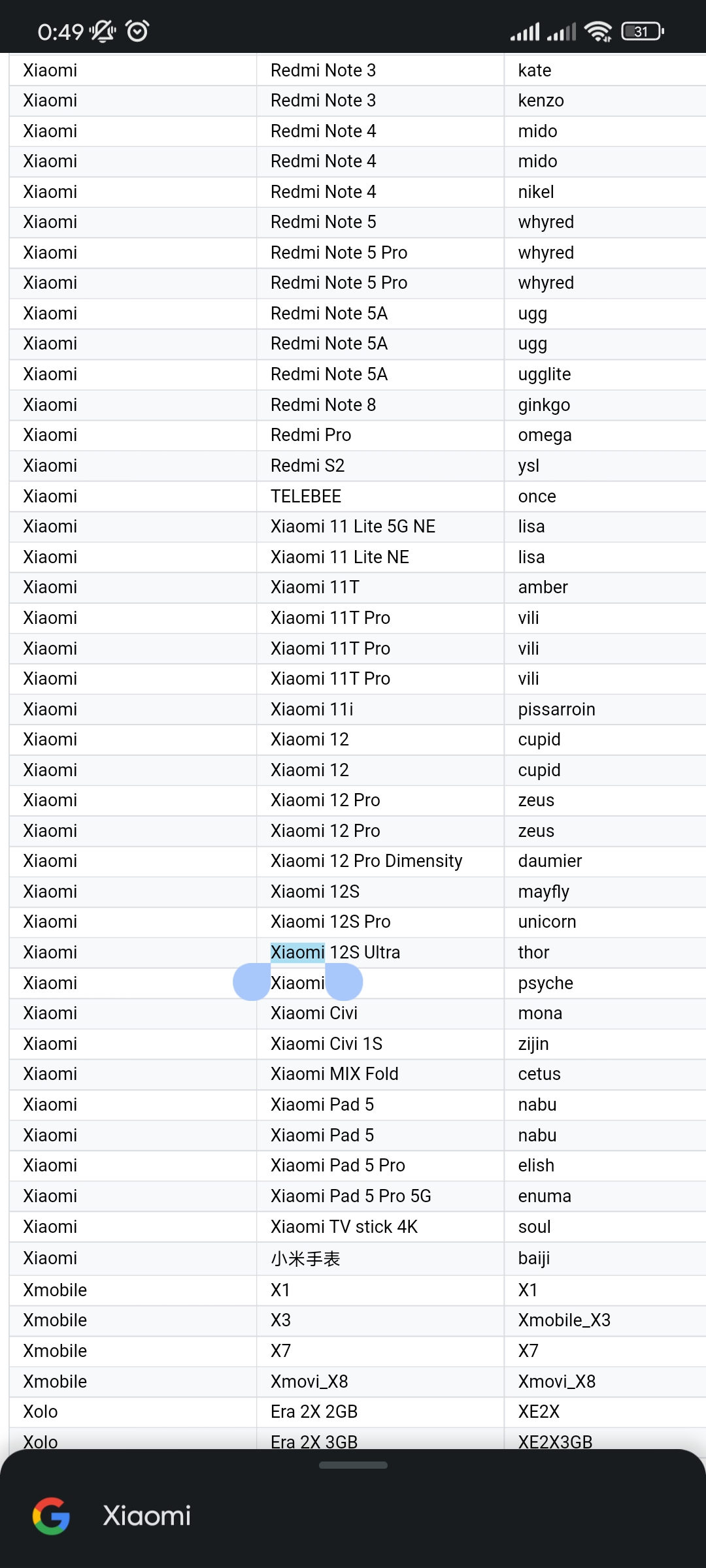Screen dimensions: 706x1568
Task: Tap the status bar clock
Action: click(x=61, y=31)
